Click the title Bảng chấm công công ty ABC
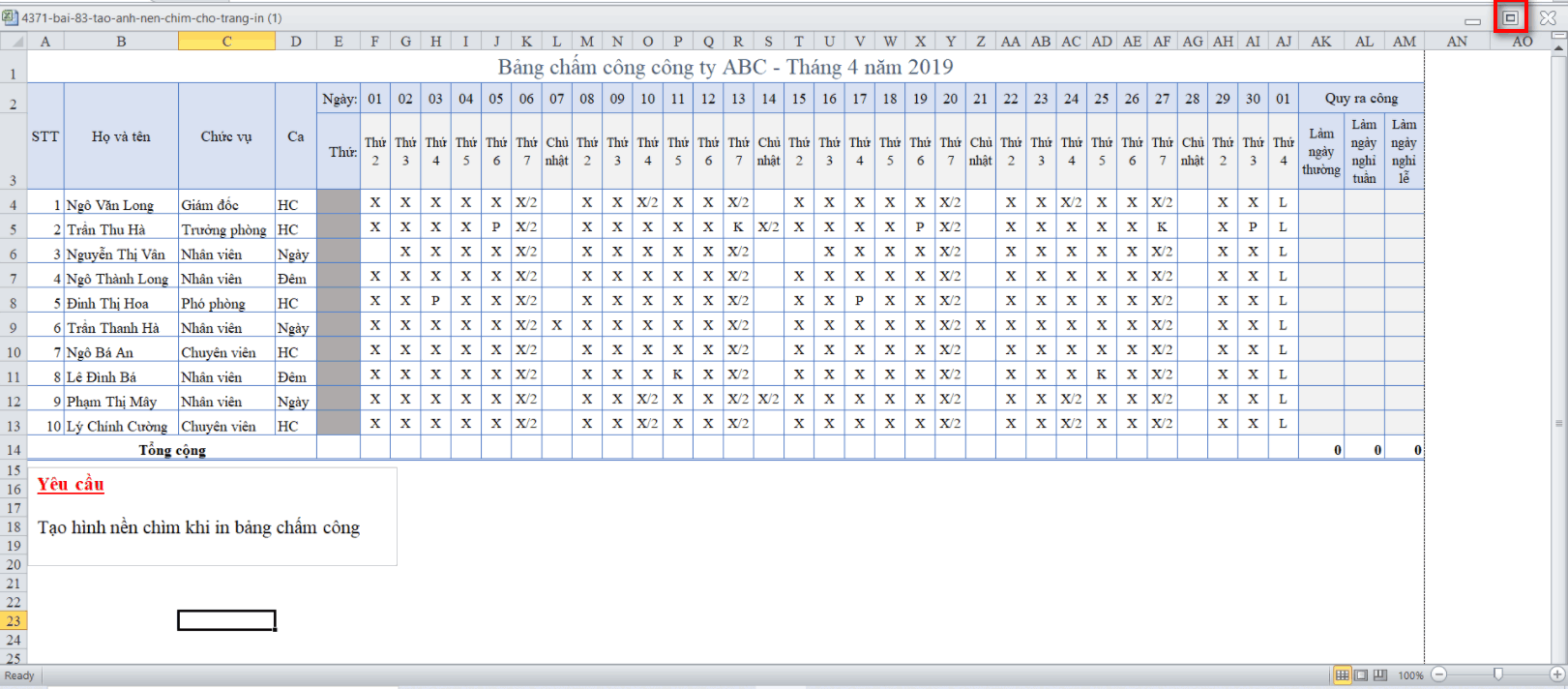This screenshot has width=1568, height=689. [x=725, y=67]
